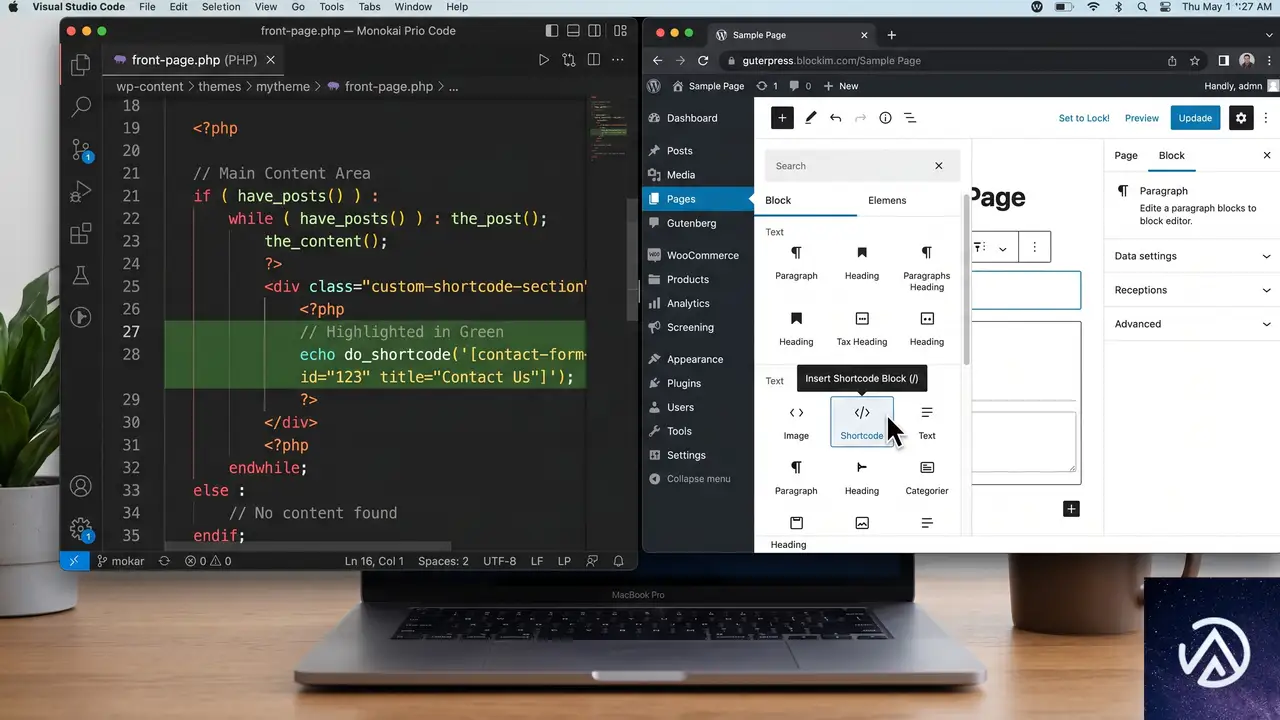Undo last change in WordPress editor
Image resolution: width=1280 pixels, height=720 pixels.
click(x=836, y=118)
